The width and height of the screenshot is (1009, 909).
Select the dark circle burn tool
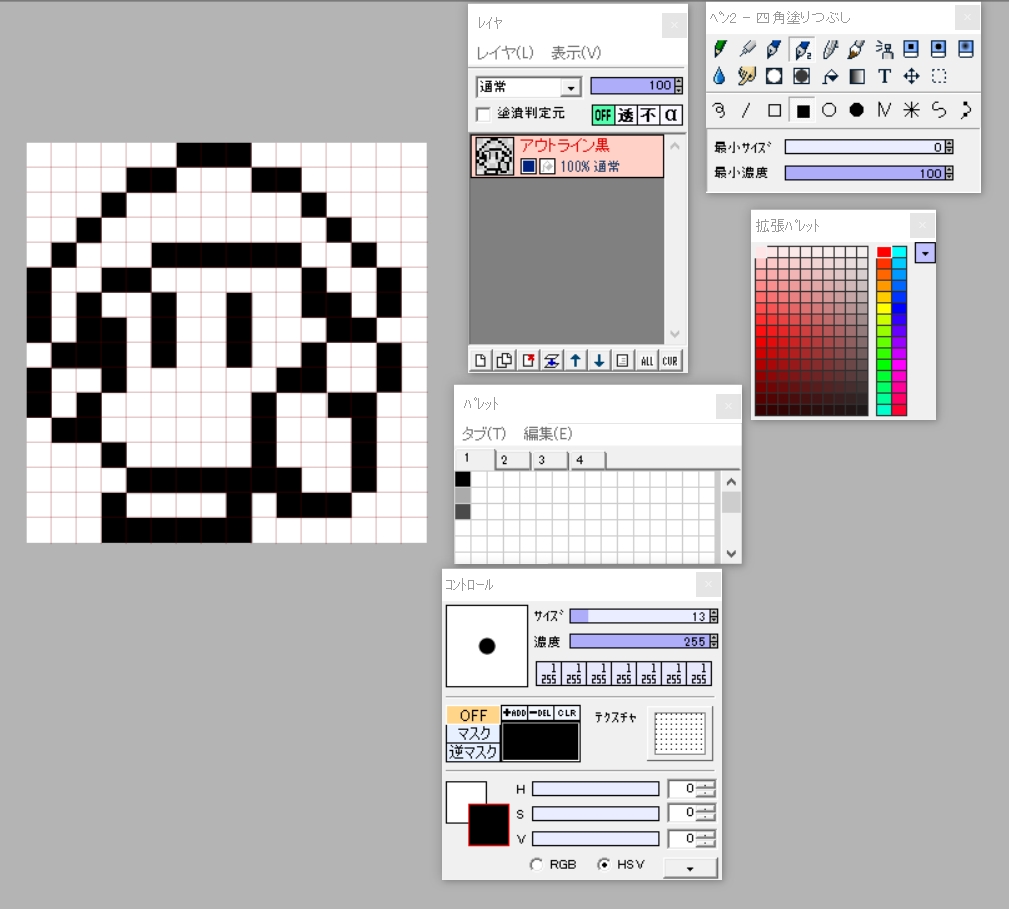[802, 77]
